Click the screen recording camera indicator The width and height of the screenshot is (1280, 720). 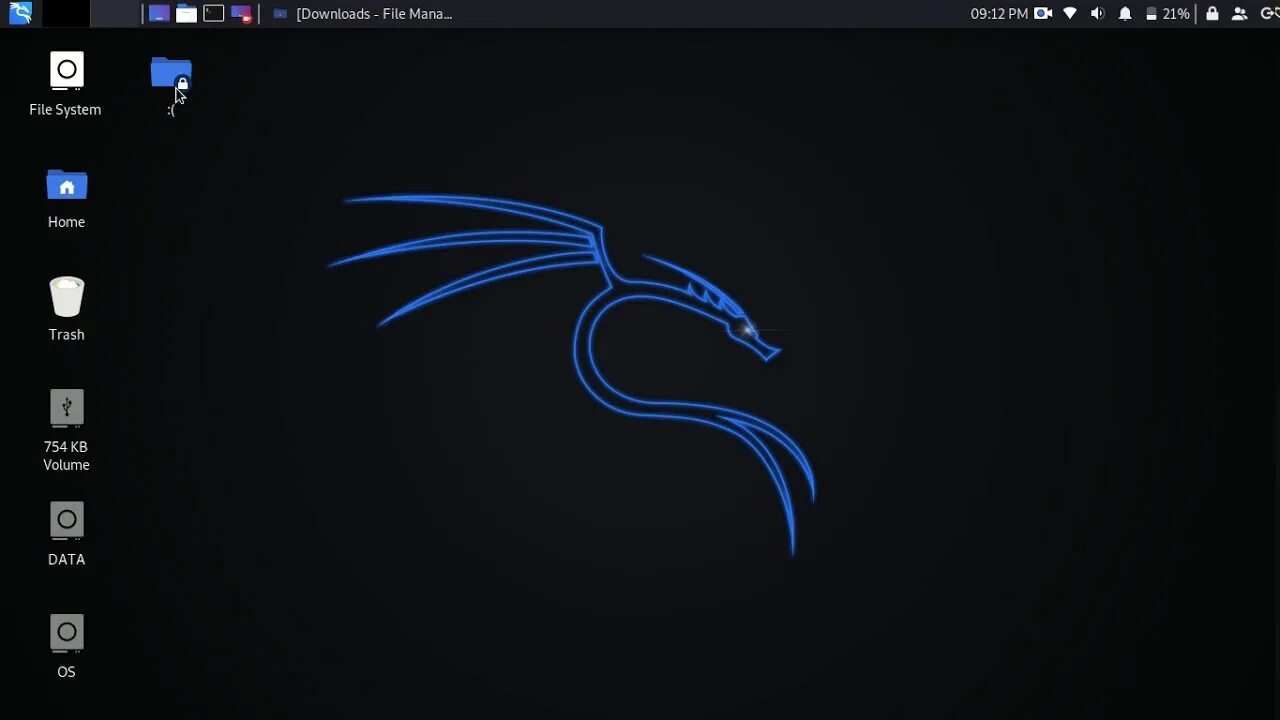(x=1043, y=14)
